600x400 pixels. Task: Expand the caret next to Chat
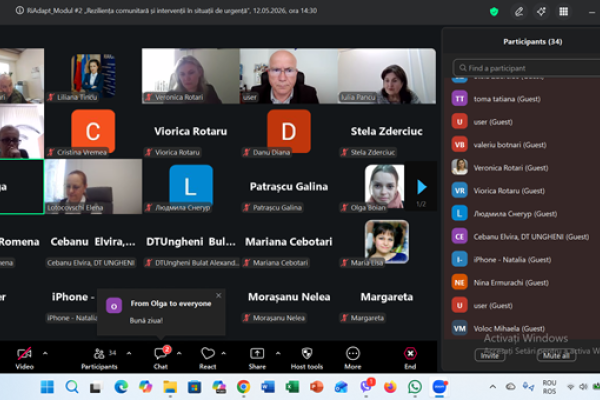(179, 353)
